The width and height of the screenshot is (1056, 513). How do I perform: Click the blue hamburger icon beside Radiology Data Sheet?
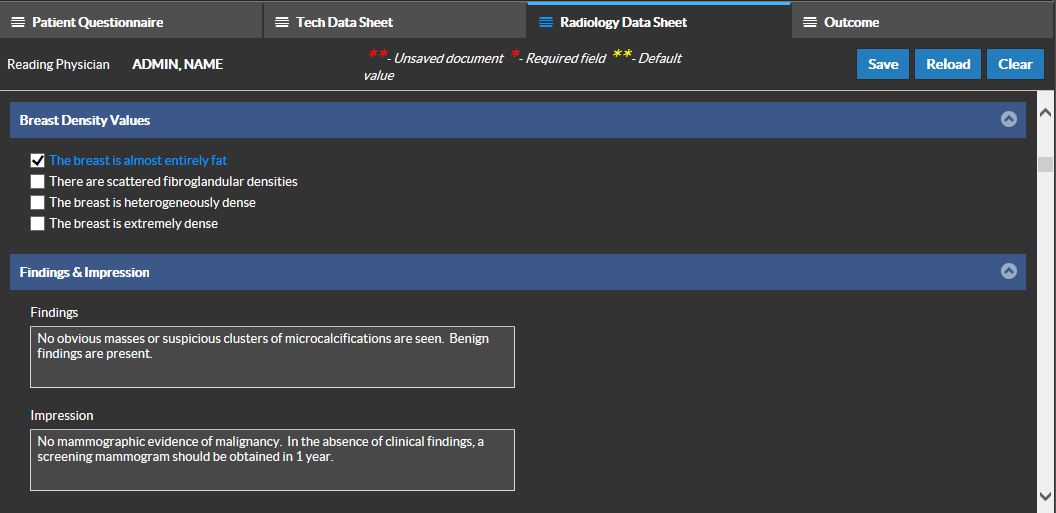click(546, 22)
